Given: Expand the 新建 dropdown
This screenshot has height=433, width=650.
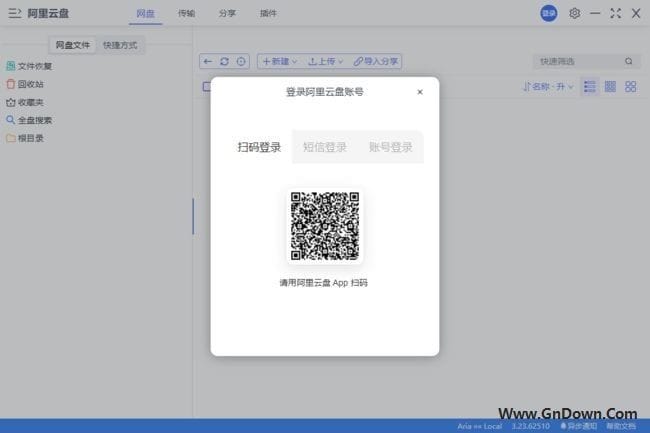Looking at the screenshot, I should 280,61.
